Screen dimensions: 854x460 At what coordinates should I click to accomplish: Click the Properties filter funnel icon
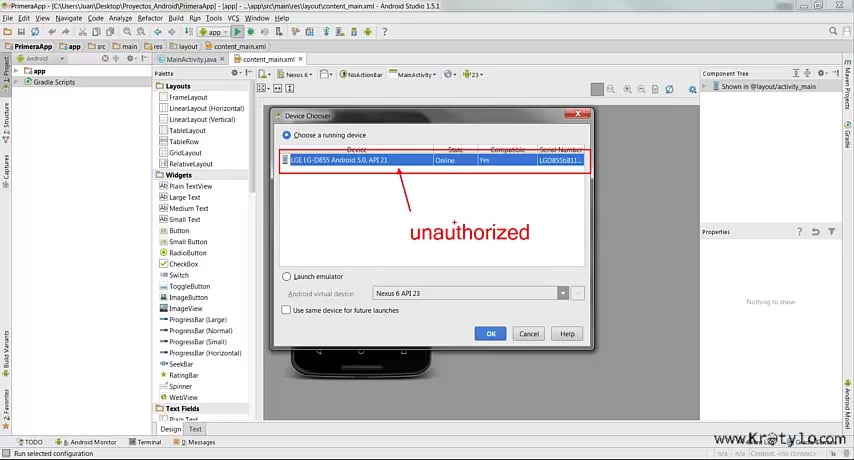click(832, 231)
